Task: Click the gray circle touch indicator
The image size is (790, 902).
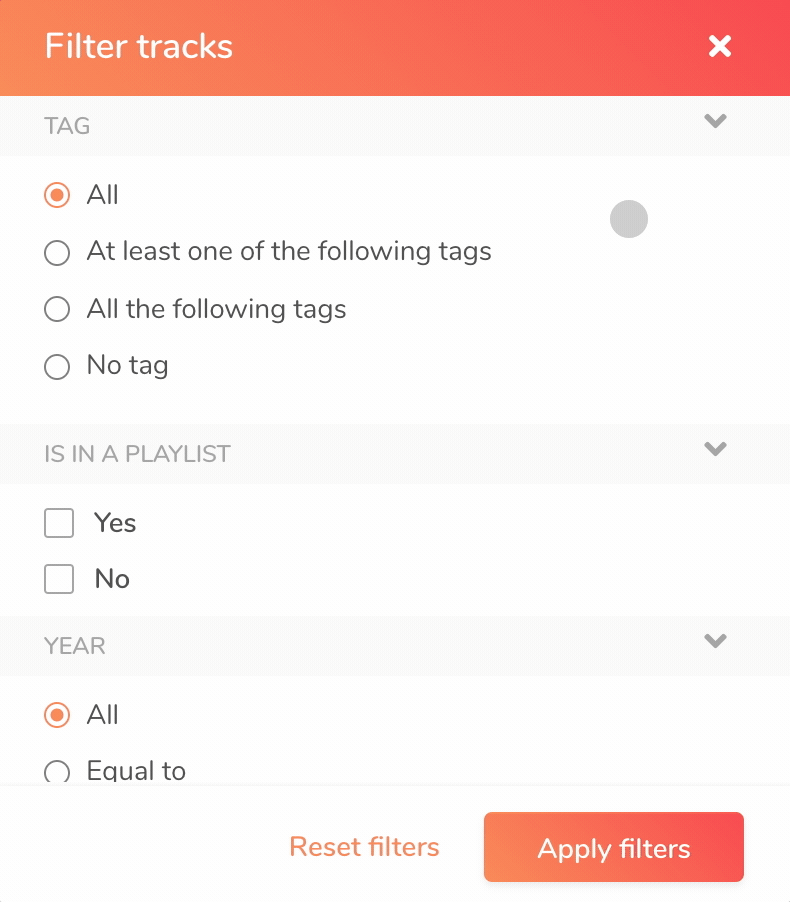Action: click(x=629, y=219)
